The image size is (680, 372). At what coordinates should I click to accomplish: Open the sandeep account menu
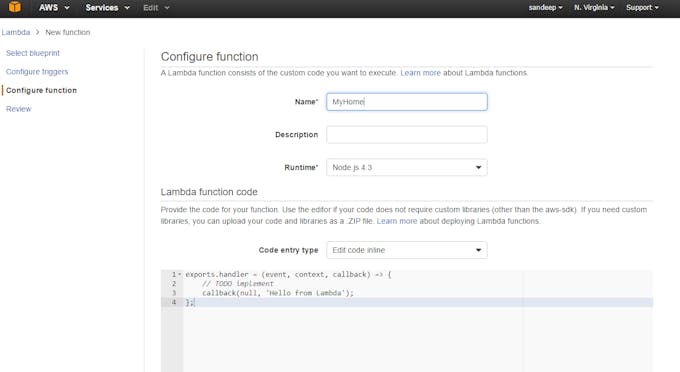click(x=546, y=7)
